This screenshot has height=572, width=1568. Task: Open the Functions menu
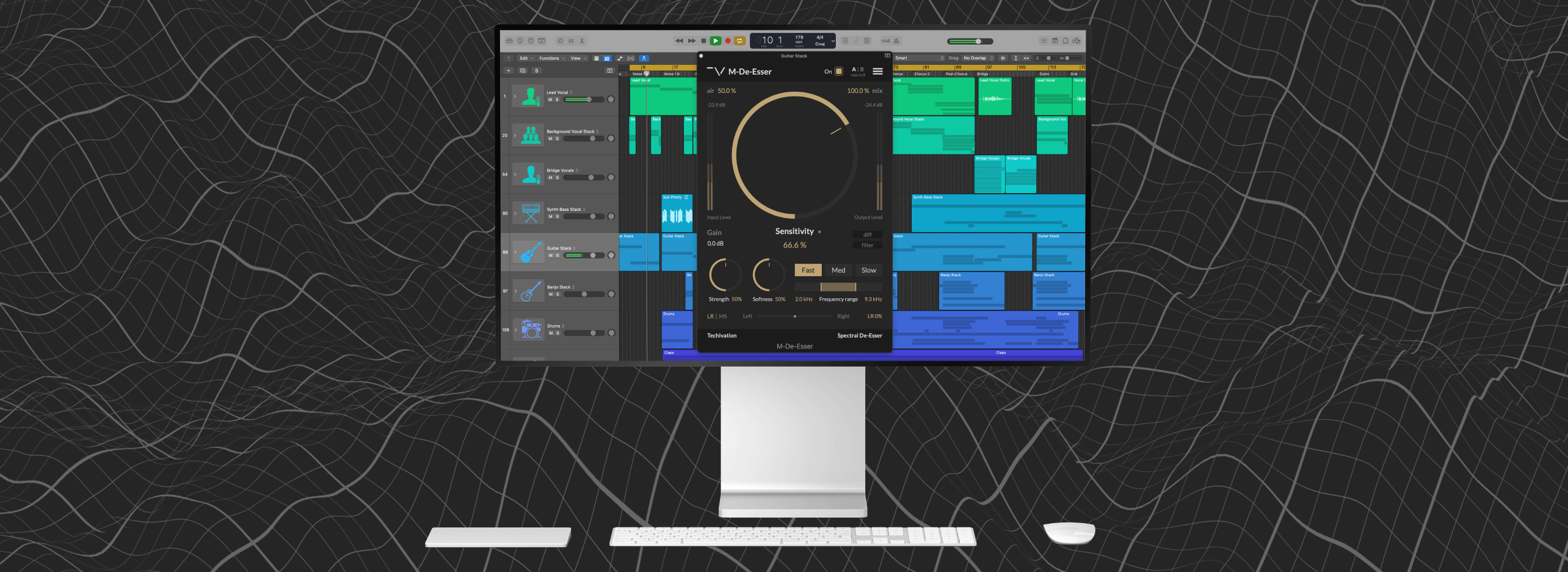coord(551,59)
